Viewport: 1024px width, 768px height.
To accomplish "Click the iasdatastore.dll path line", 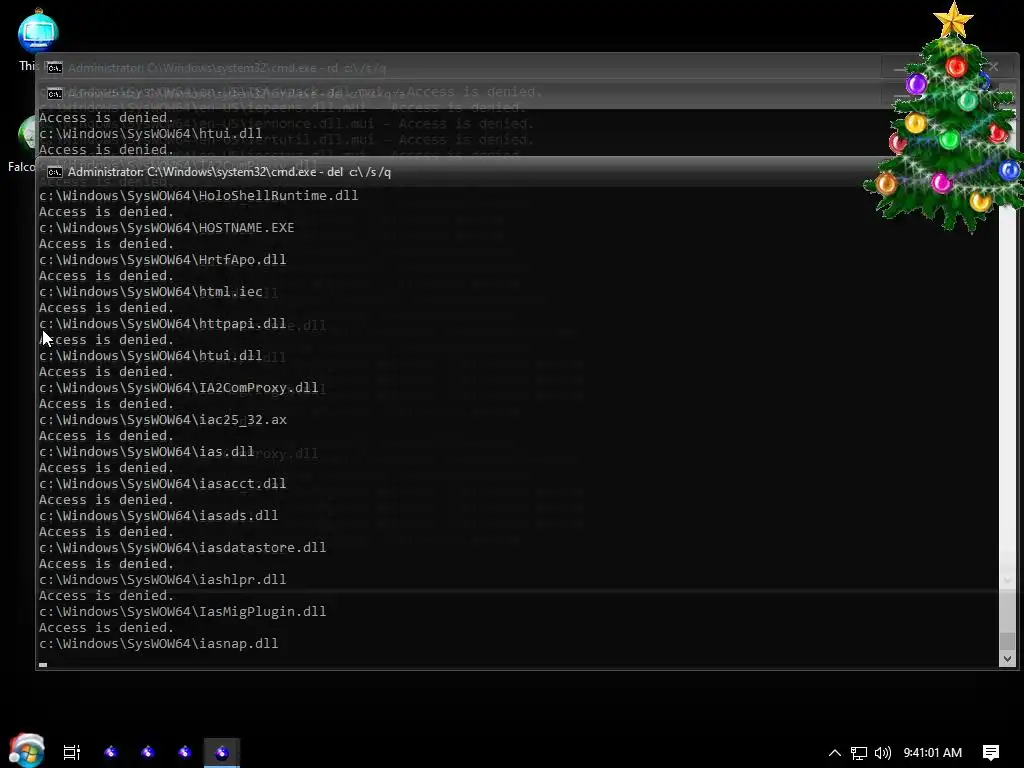I will 183,547.
